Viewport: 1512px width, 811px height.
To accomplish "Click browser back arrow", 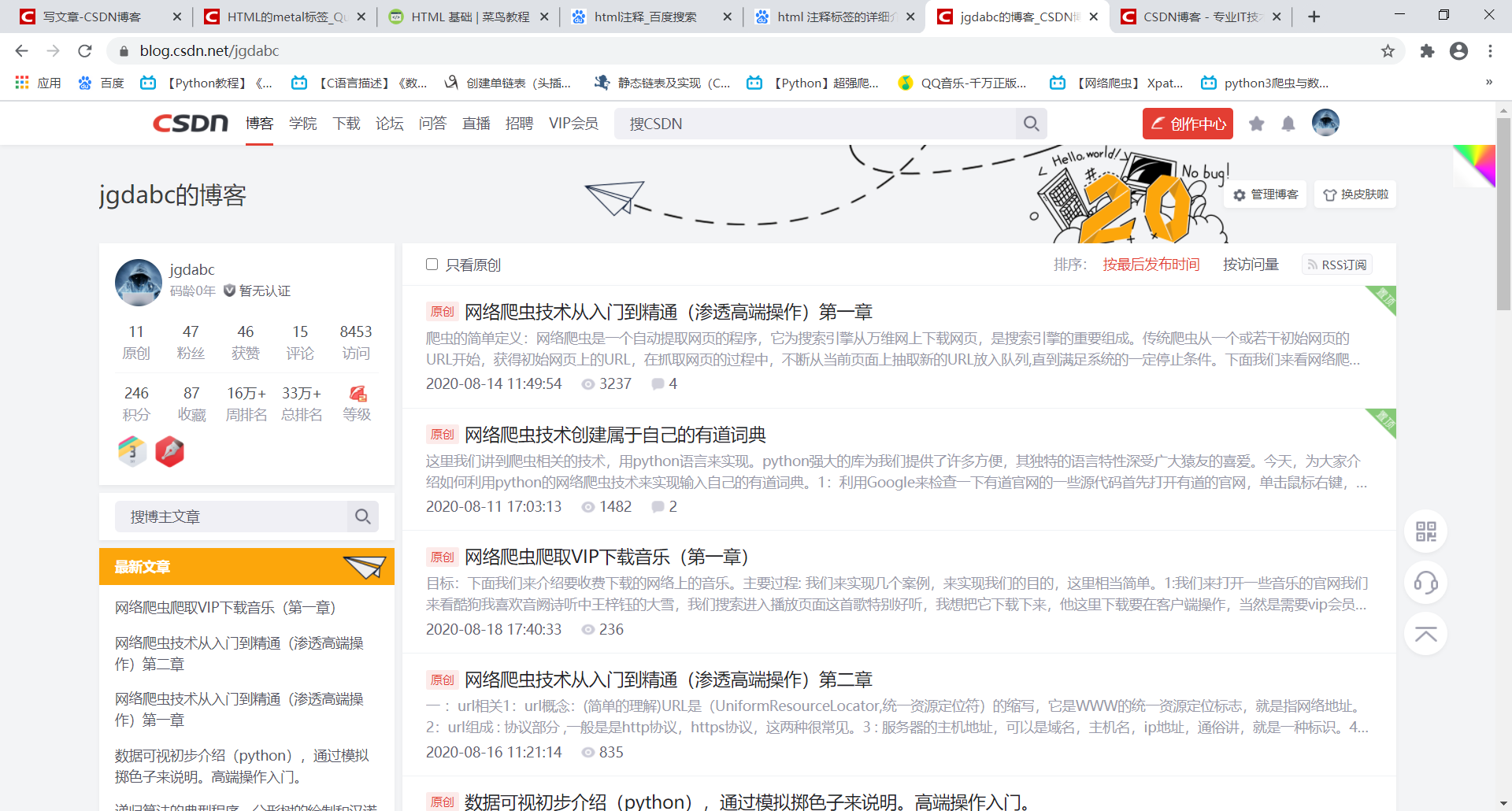I will pyautogui.click(x=21, y=50).
